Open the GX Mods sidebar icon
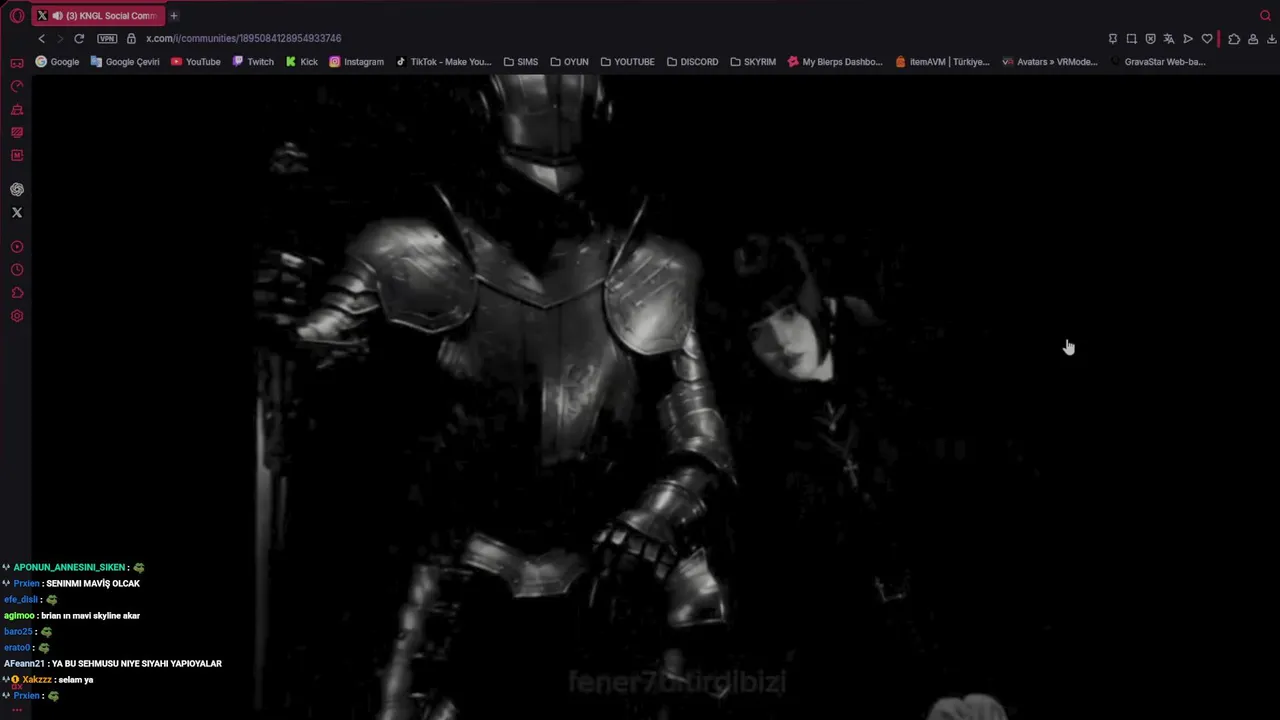Image resolution: width=1280 pixels, height=720 pixels. pos(17,132)
